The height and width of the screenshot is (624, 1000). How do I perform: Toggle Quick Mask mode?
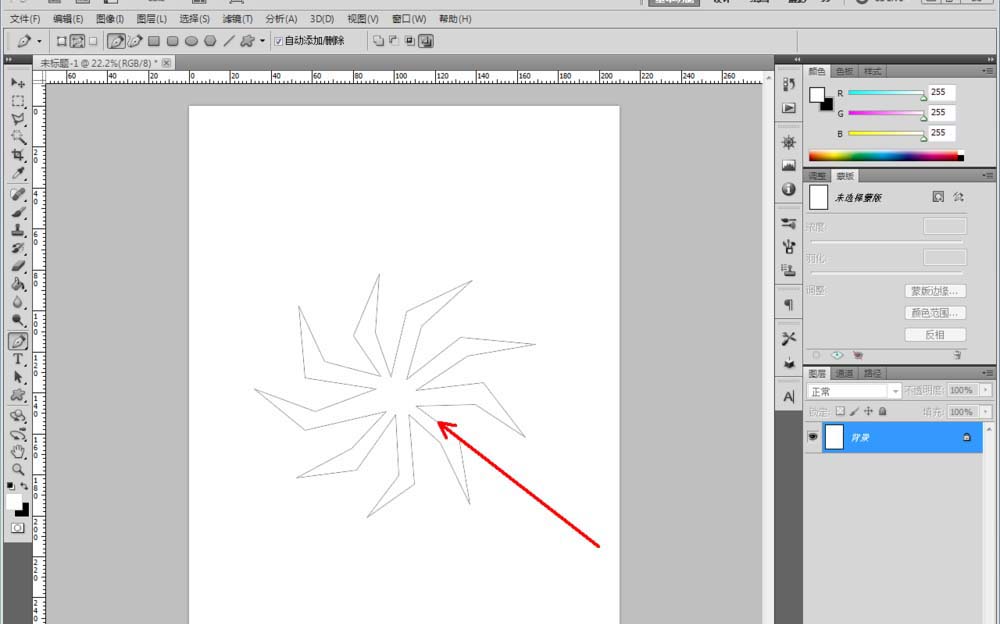pyautogui.click(x=18, y=528)
